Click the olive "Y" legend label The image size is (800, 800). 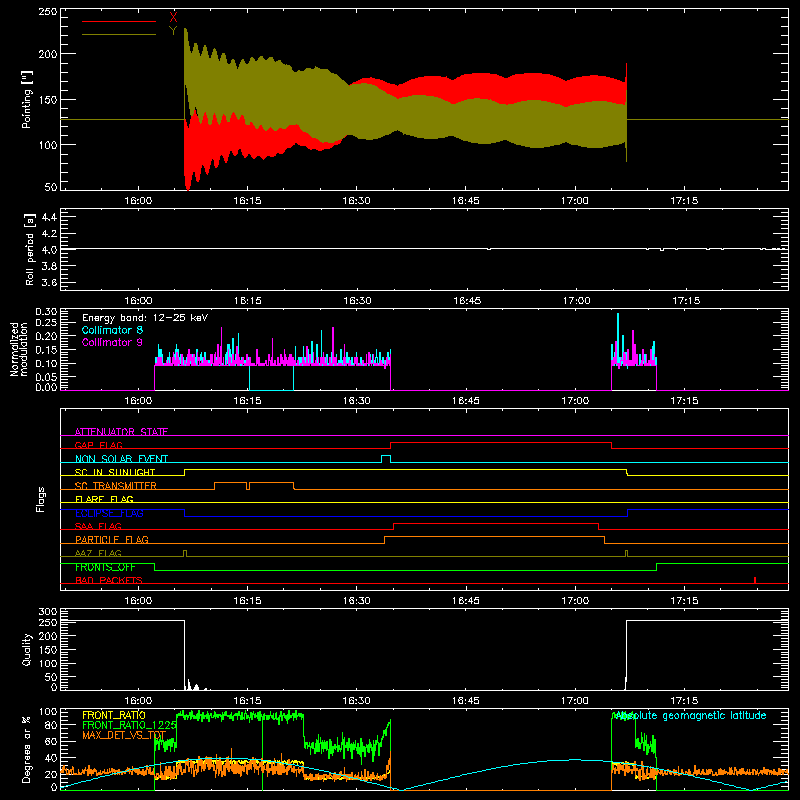[x=173, y=31]
